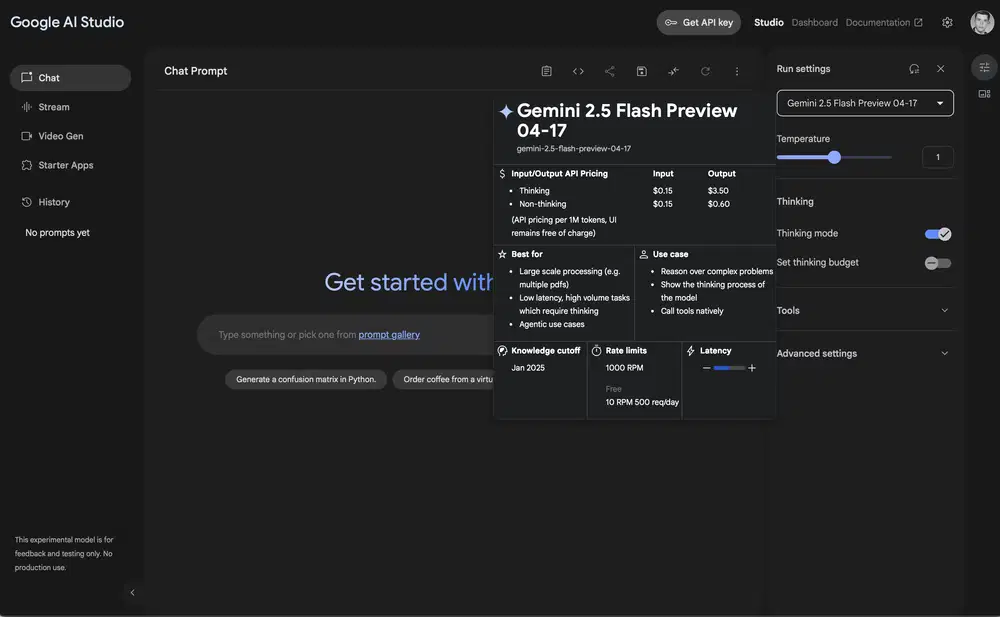Reset run settings to default icon

pos(914,69)
